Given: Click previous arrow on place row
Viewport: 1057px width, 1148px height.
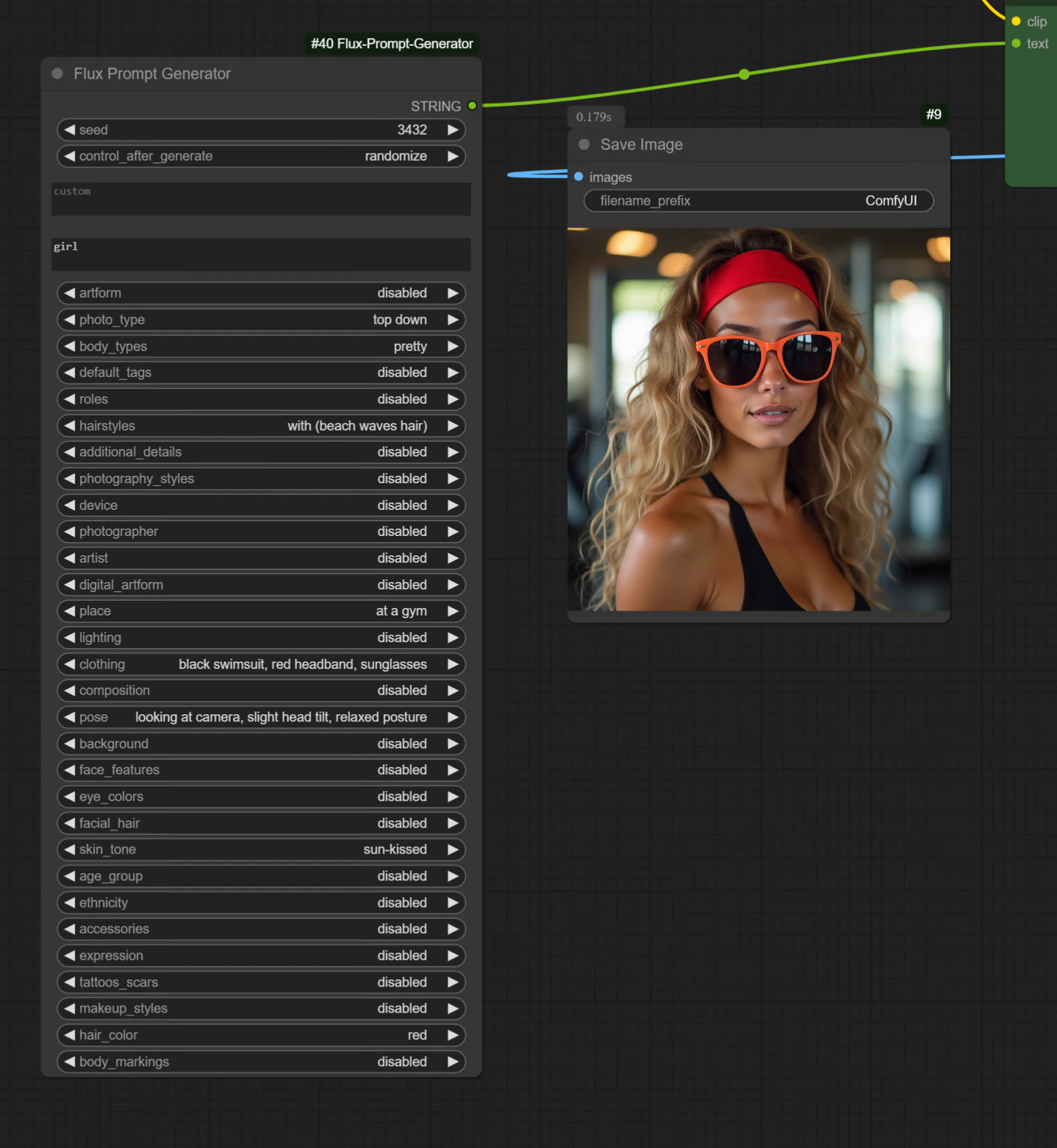Looking at the screenshot, I should pyautogui.click(x=69, y=611).
